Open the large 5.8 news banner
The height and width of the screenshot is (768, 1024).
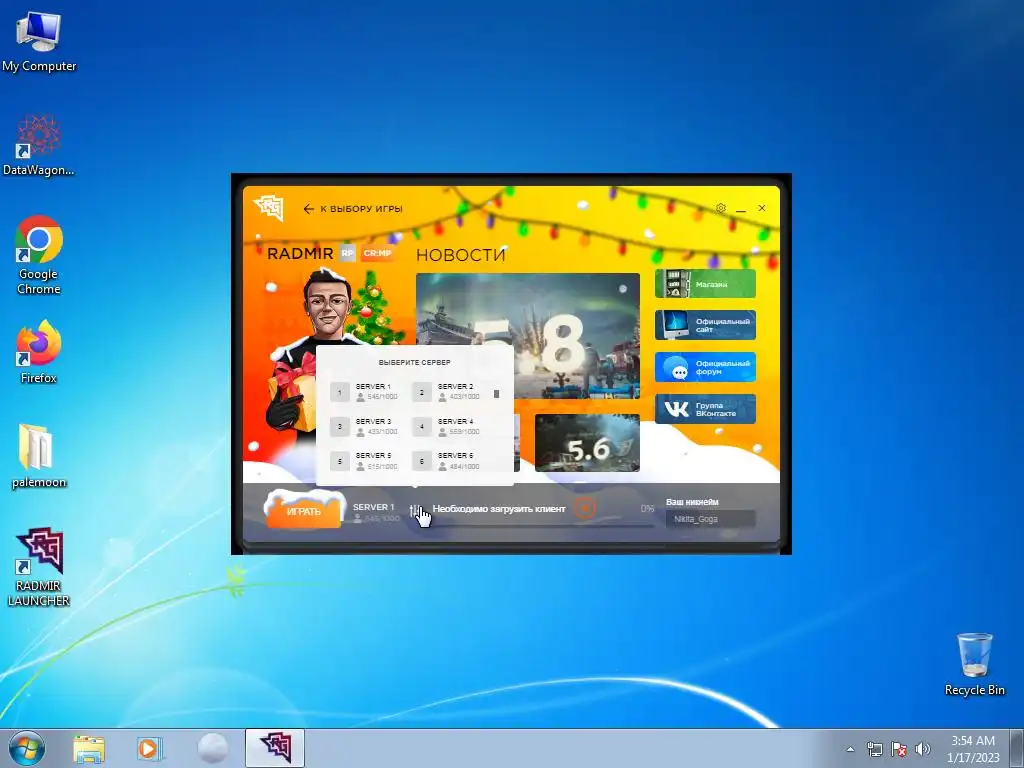point(528,336)
